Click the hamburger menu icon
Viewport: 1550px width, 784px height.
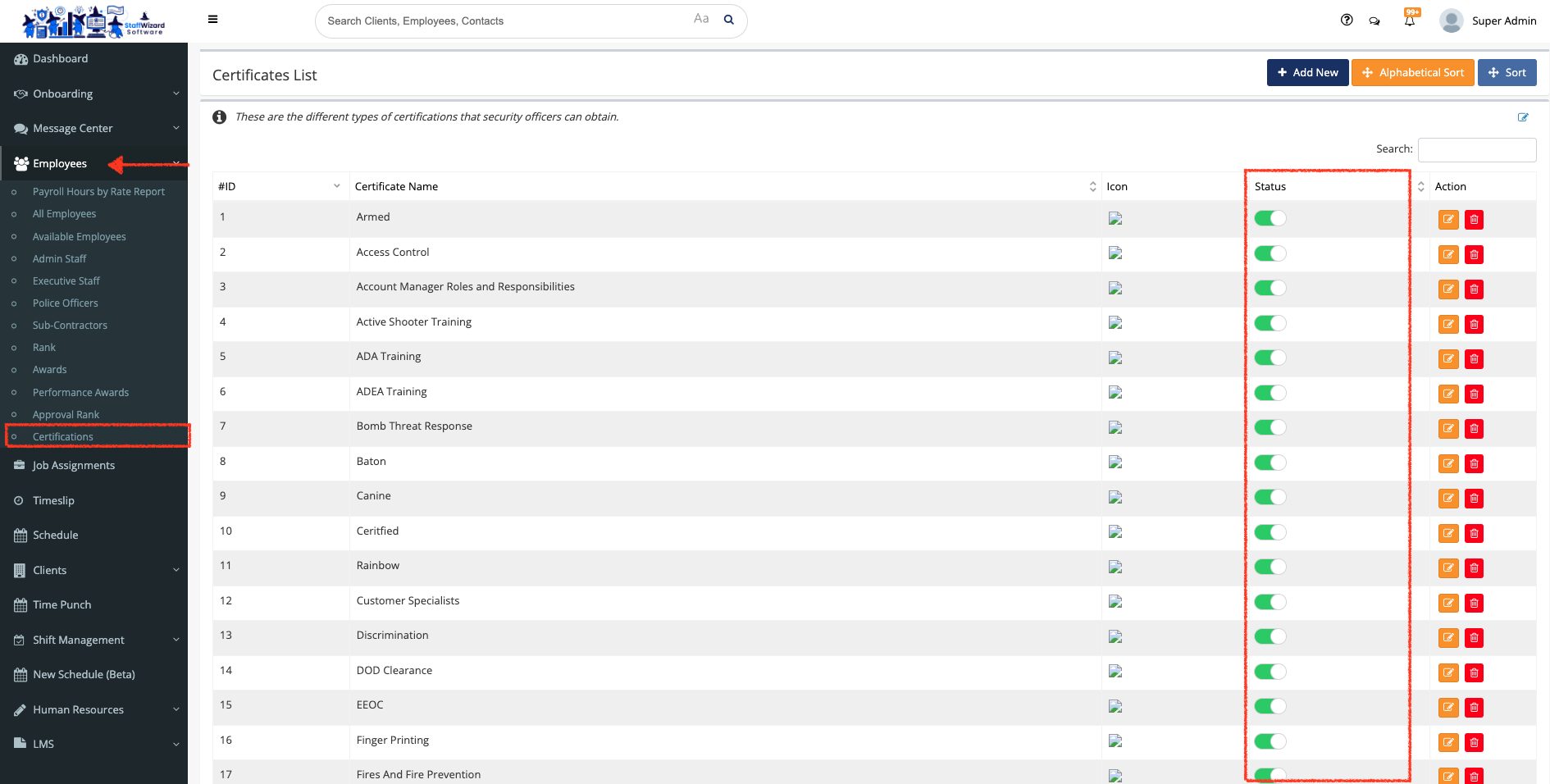(212, 20)
